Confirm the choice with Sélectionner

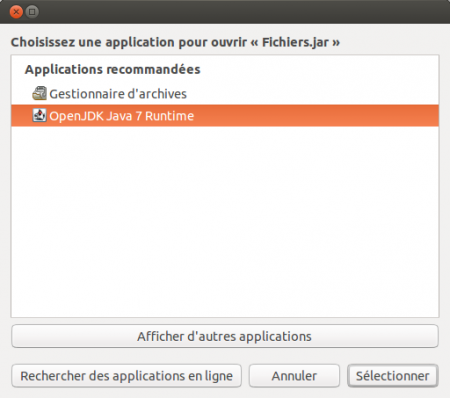click(393, 376)
